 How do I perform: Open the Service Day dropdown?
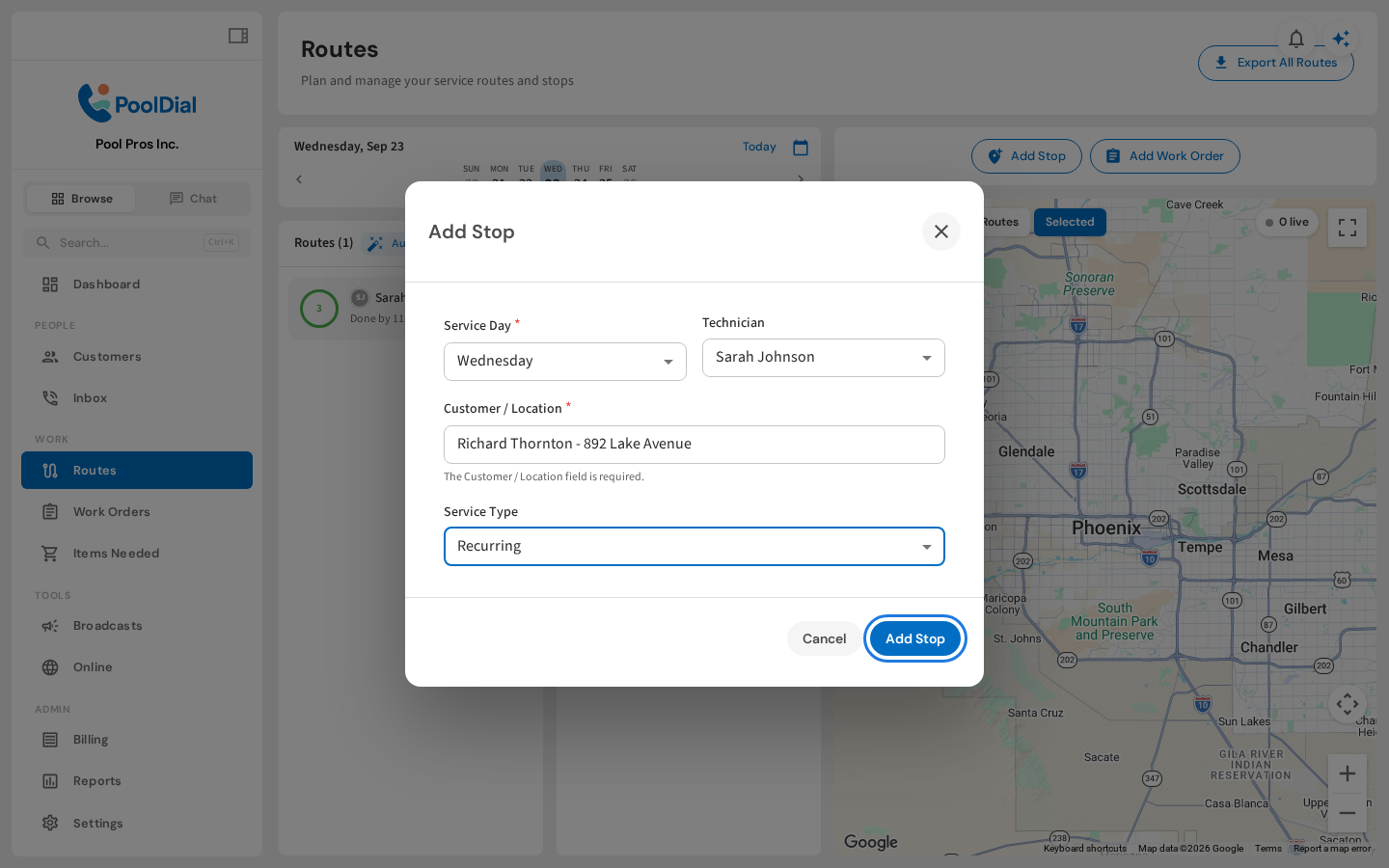[565, 362]
